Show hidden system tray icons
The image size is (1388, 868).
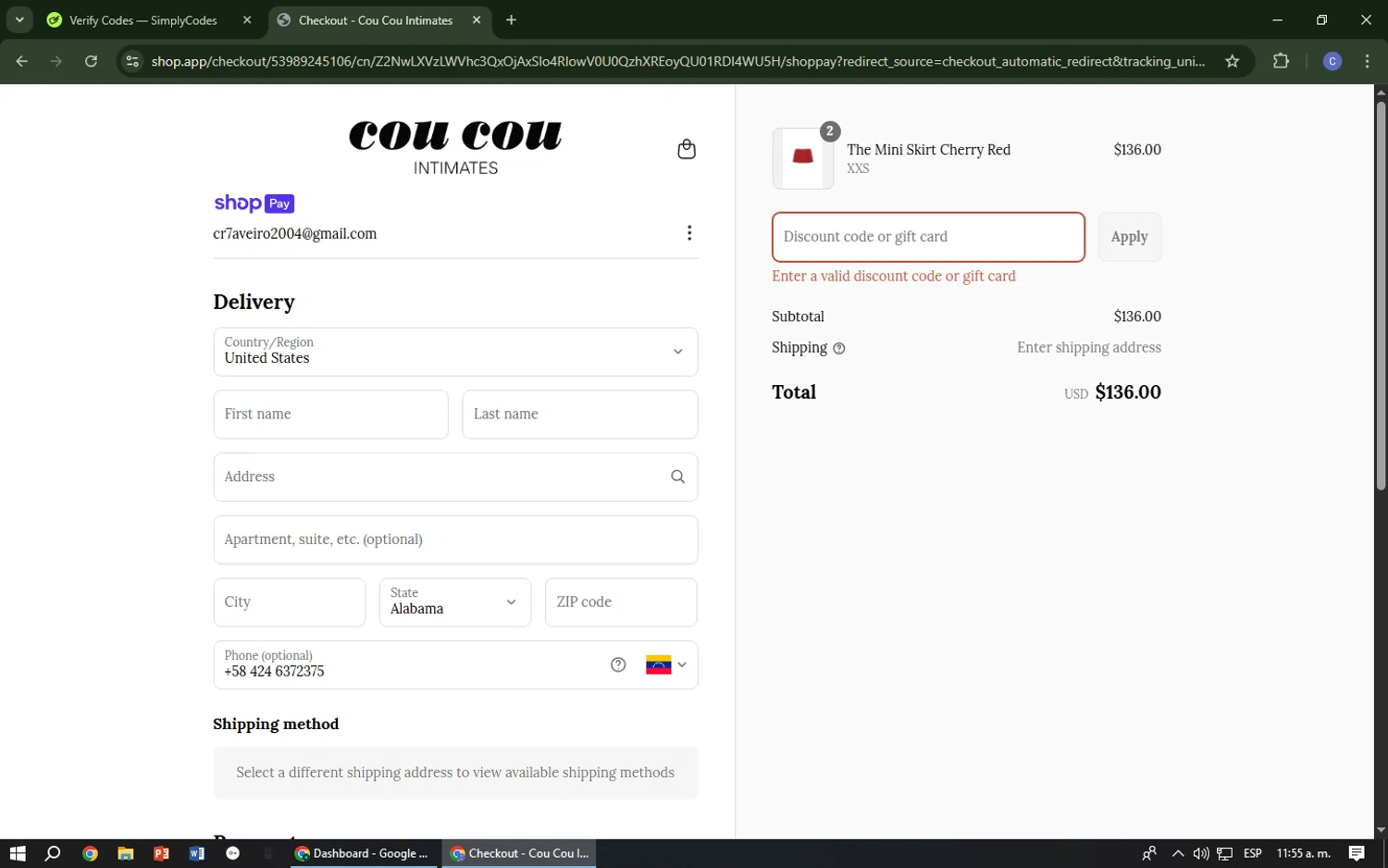click(1177, 853)
